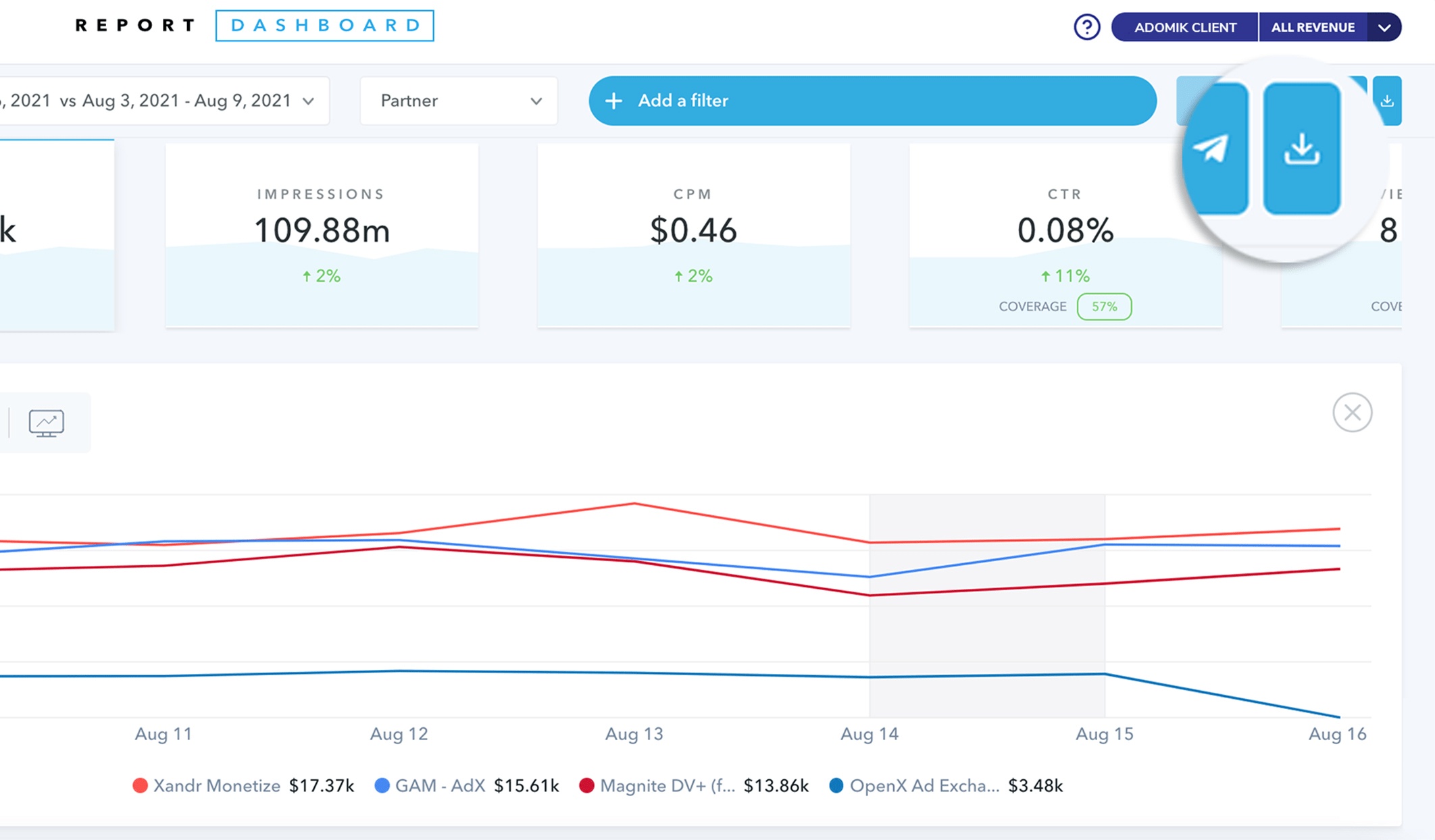Select the CPM metric card
1435x840 pixels.
(693, 236)
